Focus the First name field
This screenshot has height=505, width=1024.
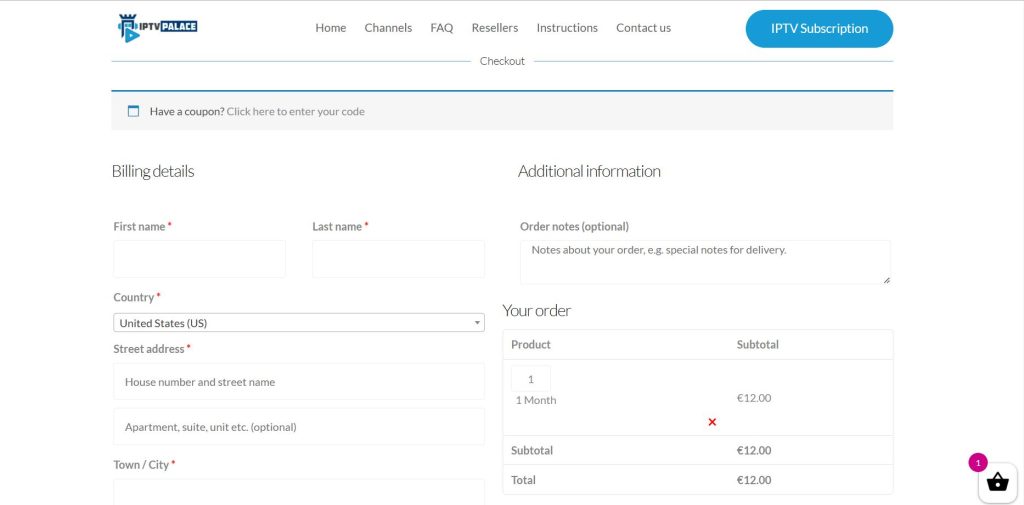(x=199, y=259)
